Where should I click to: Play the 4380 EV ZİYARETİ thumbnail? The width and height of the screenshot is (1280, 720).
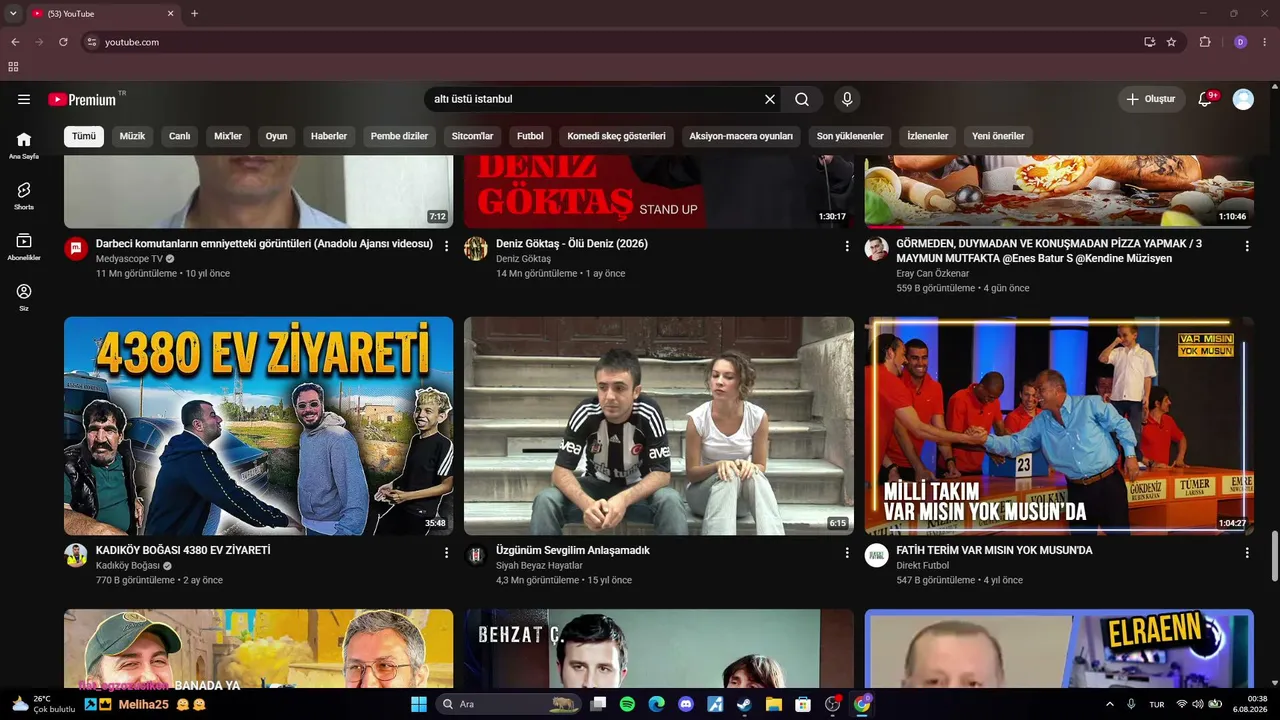point(259,426)
